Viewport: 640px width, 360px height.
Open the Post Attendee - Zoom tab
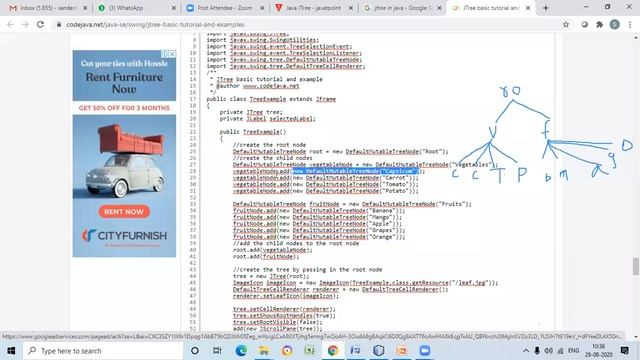[224, 8]
